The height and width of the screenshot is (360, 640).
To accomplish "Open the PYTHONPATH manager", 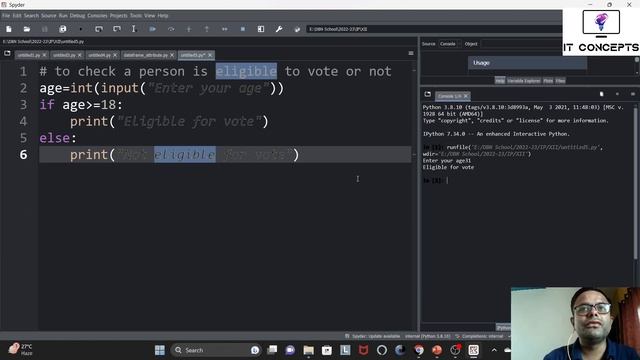I will 297,29.
